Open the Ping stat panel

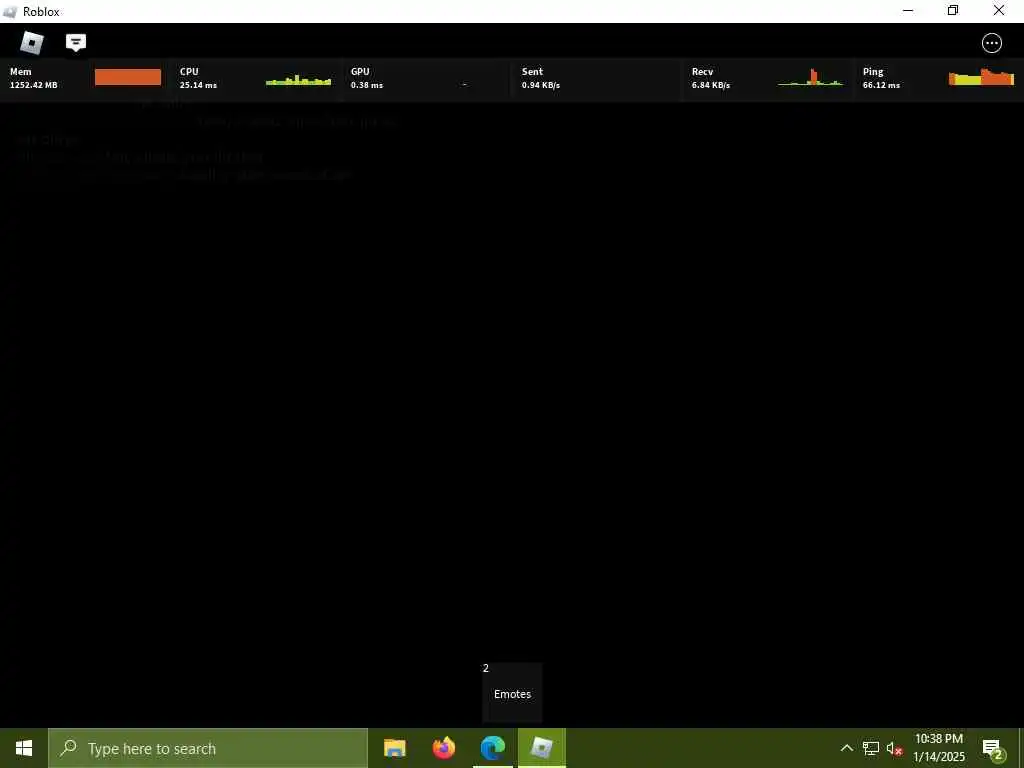pyautogui.click(x=938, y=78)
